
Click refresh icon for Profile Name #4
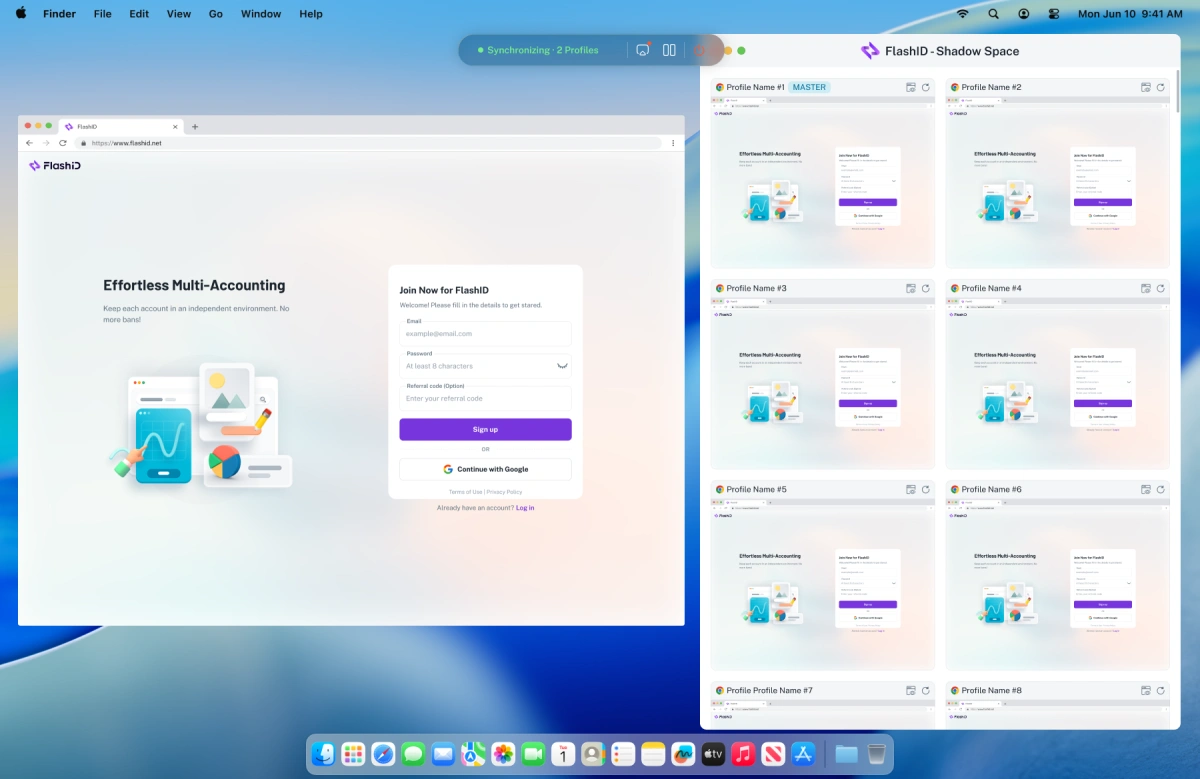(x=1160, y=289)
